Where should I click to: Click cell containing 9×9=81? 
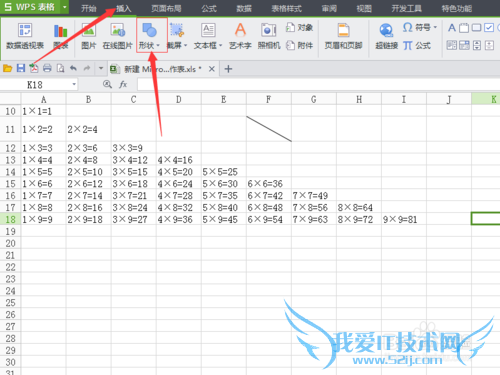404,219
